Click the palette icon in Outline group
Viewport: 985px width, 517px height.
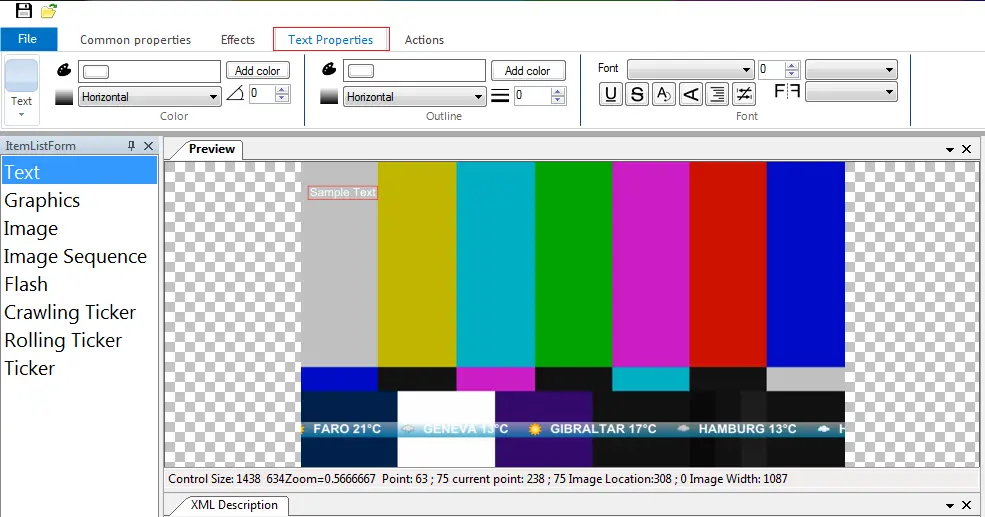[x=328, y=70]
